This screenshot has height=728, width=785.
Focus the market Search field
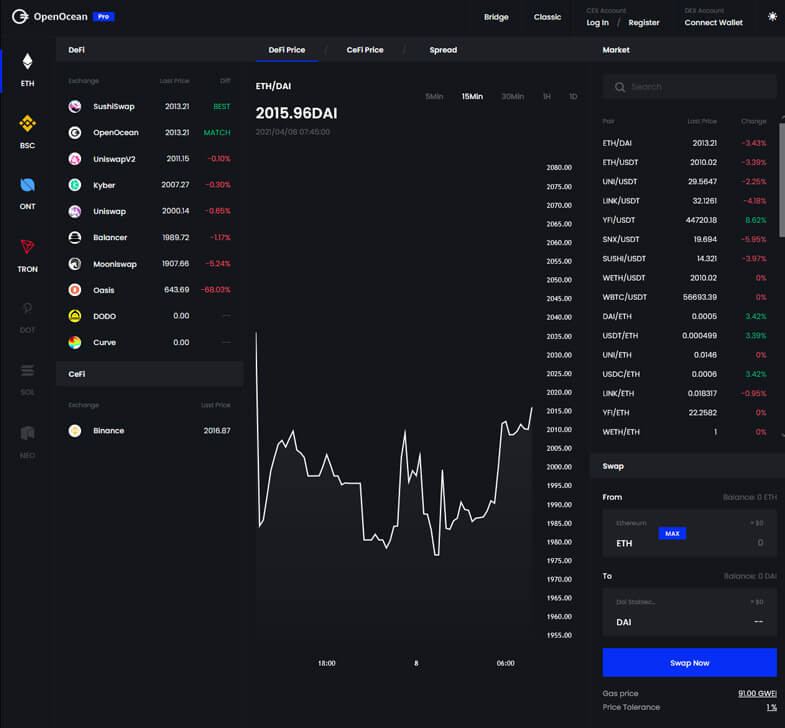tap(689, 87)
